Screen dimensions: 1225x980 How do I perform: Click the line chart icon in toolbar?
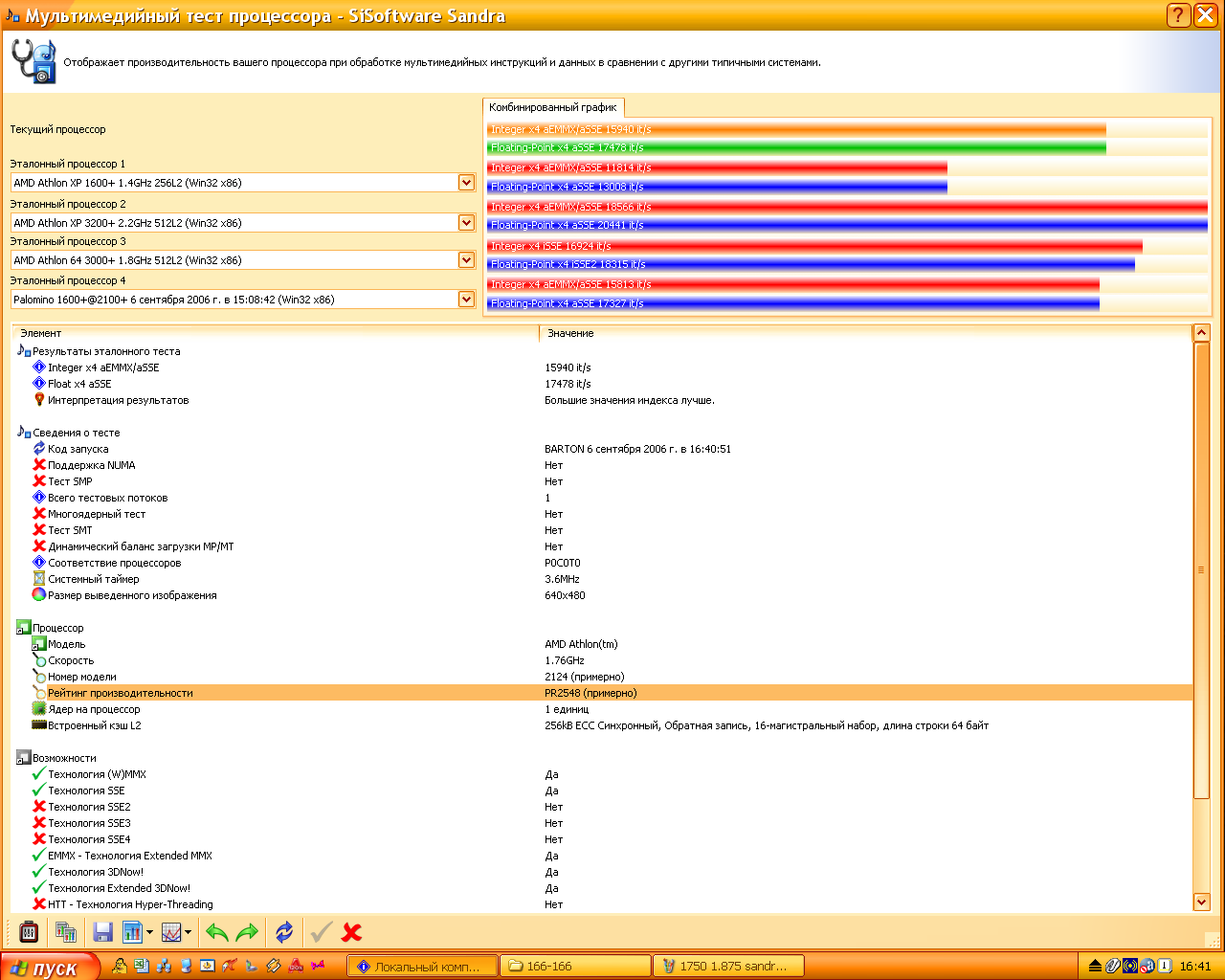point(171,931)
